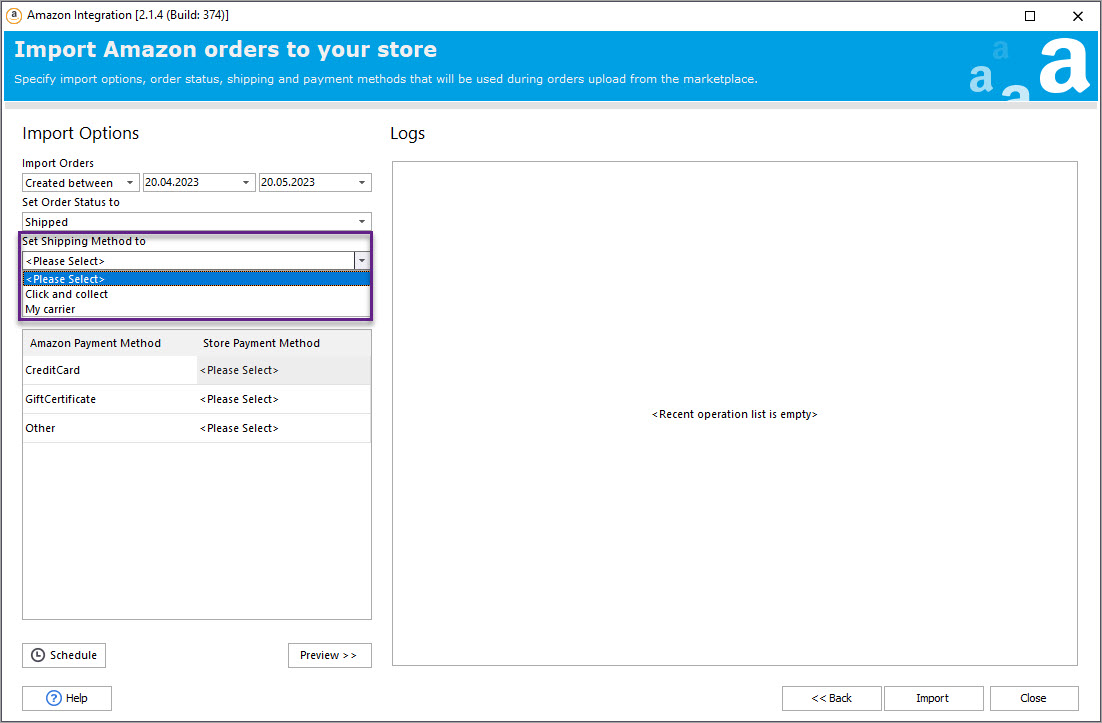1102x723 pixels.
Task: Choose 'My carrier' from shipping list
Action: [50, 309]
